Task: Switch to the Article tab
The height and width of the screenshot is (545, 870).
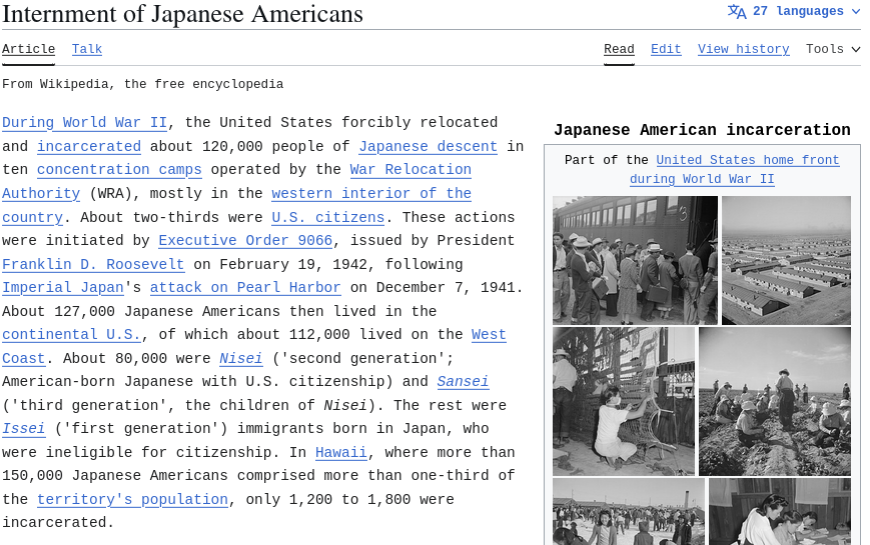Action: [28, 49]
